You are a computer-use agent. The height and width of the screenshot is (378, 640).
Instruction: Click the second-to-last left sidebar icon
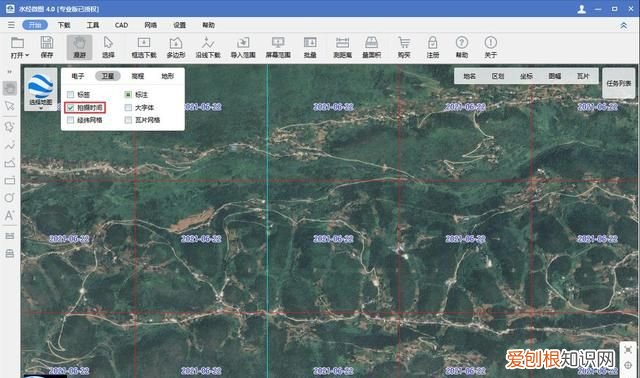pos(10,236)
